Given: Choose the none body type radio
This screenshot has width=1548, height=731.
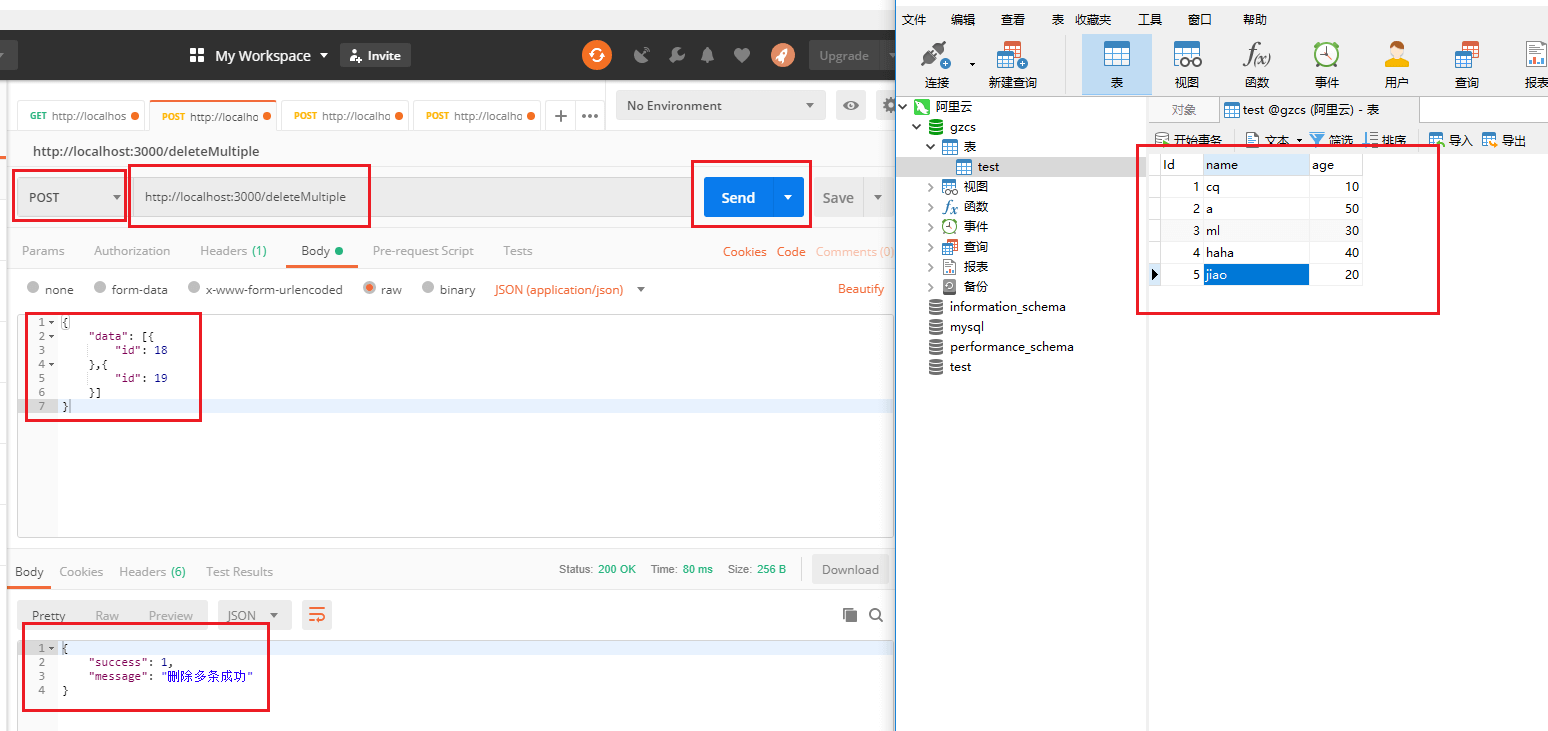Looking at the screenshot, I should pyautogui.click(x=33, y=288).
